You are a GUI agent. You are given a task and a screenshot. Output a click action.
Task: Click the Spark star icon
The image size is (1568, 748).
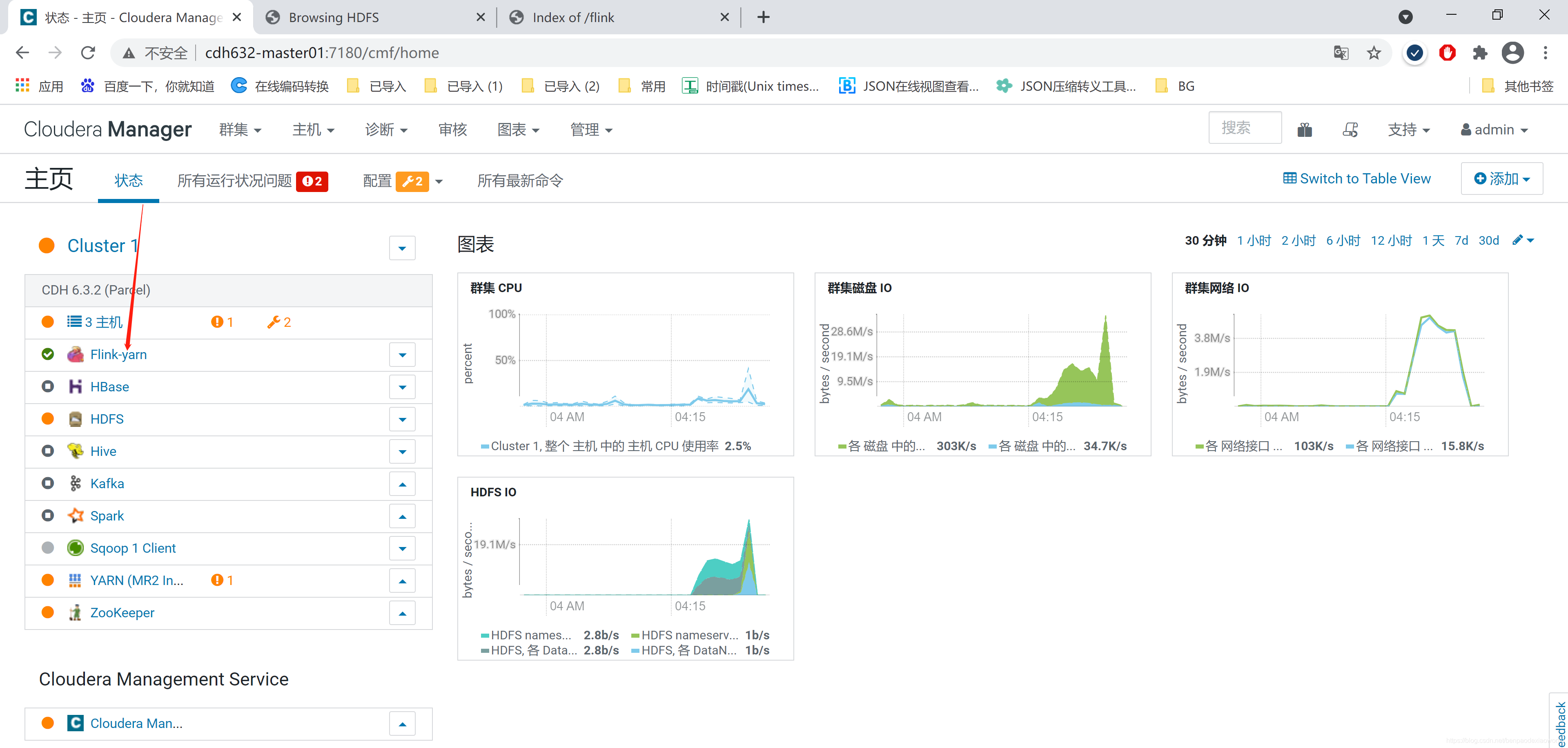pos(76,516)
